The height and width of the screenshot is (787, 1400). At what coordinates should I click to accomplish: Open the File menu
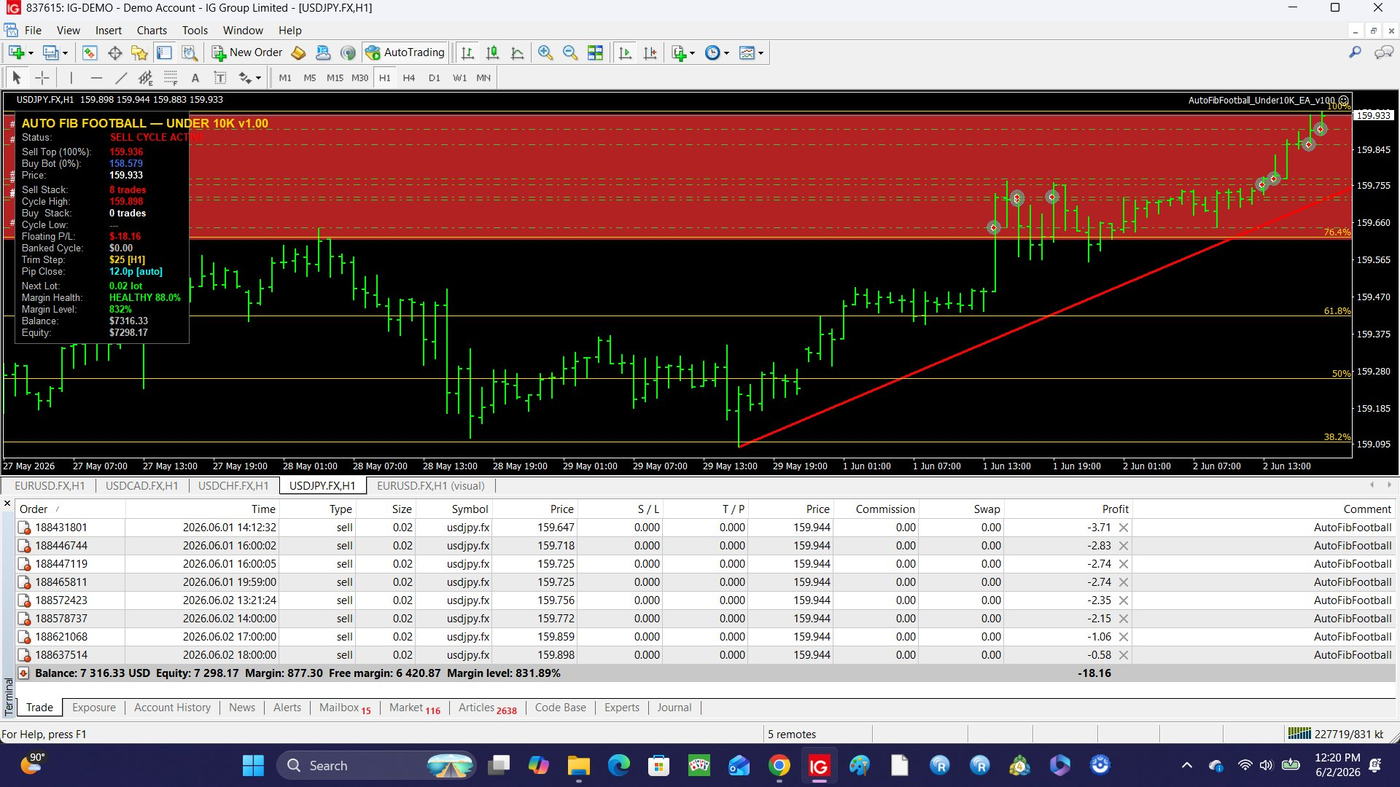pyautogui.click(x=33, y=30)
